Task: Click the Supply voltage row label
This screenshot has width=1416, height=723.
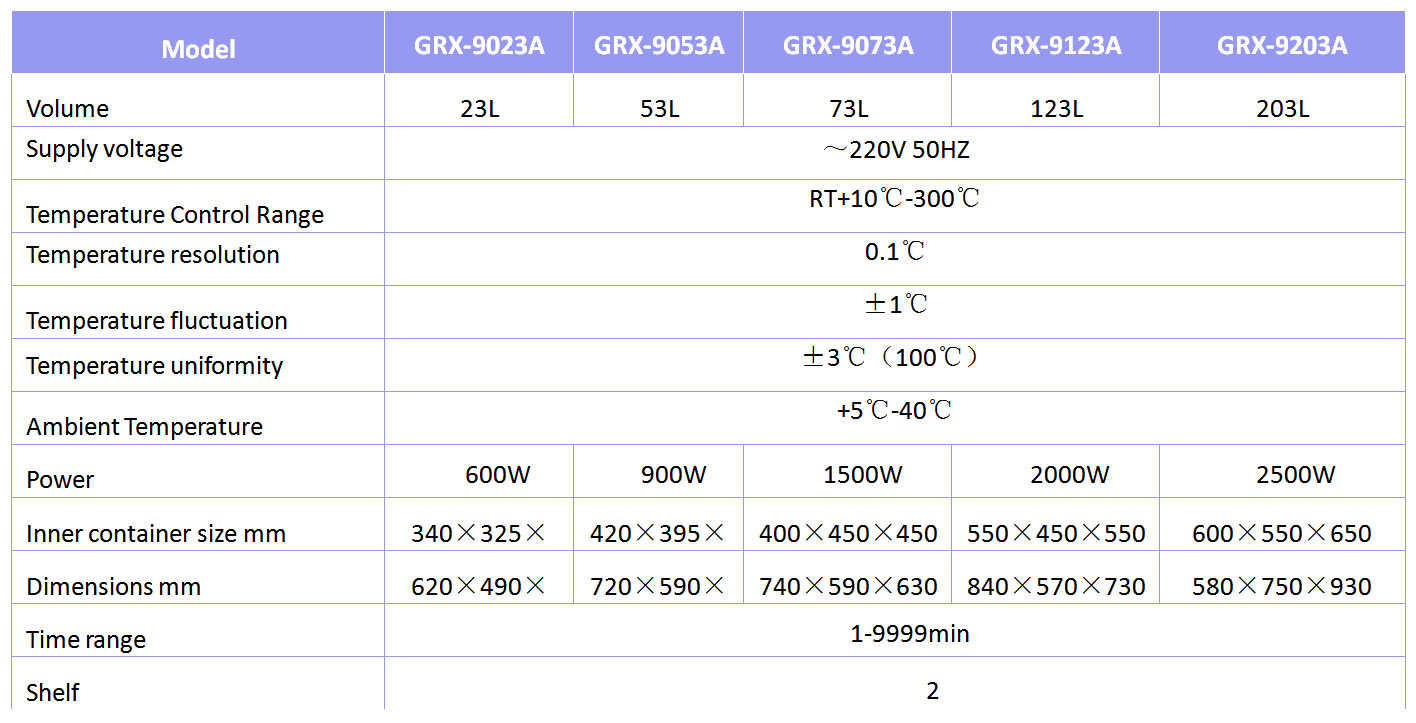Action: point(104,150)
